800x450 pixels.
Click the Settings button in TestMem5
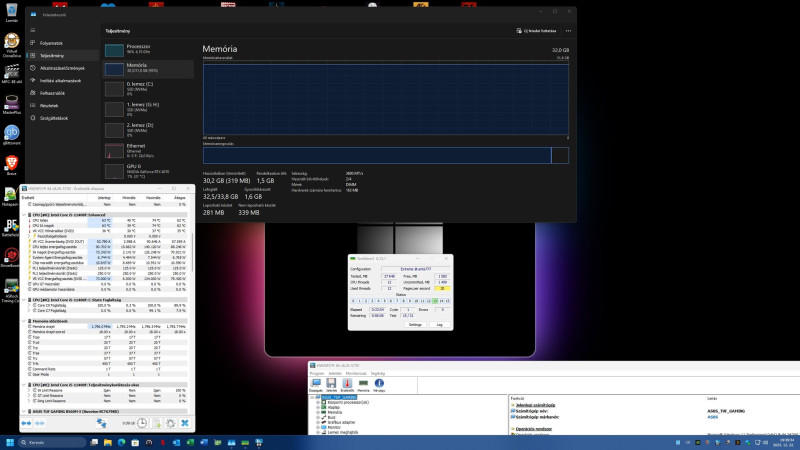(x=415, y=325)
